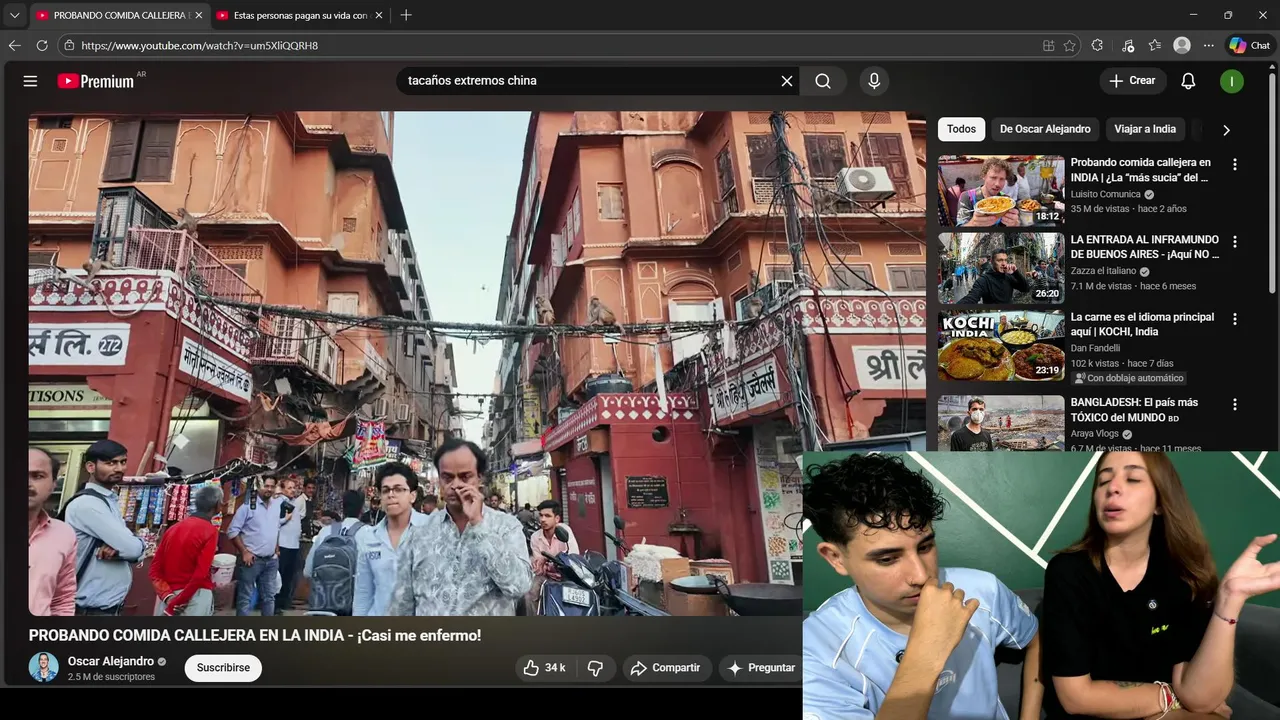This screenshot has height=720, width=1280.
Task: Open options for the BANGLADESH video
Action: coord(1234,404)
